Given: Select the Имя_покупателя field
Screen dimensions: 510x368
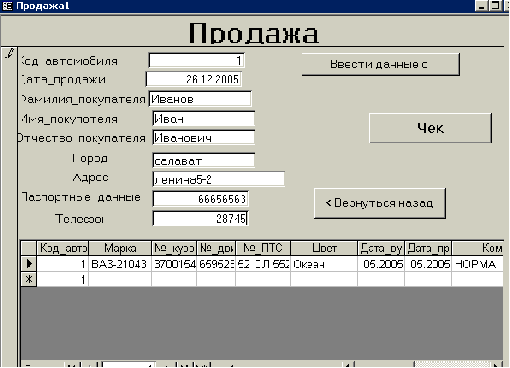Looking at the screenshot, I should (x=204, y=119).
